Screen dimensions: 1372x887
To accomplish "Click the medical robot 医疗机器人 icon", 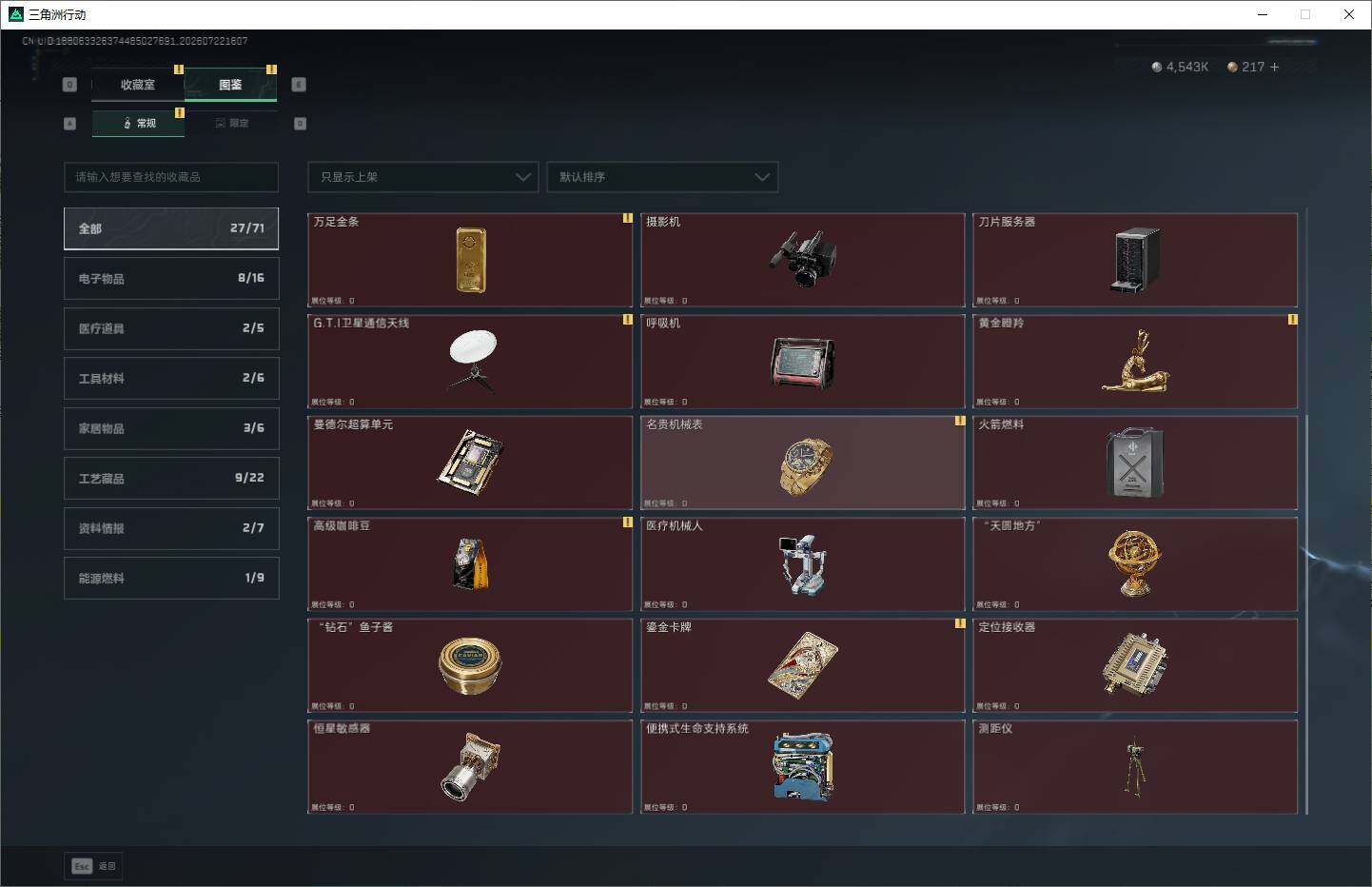I will point(803,564).
